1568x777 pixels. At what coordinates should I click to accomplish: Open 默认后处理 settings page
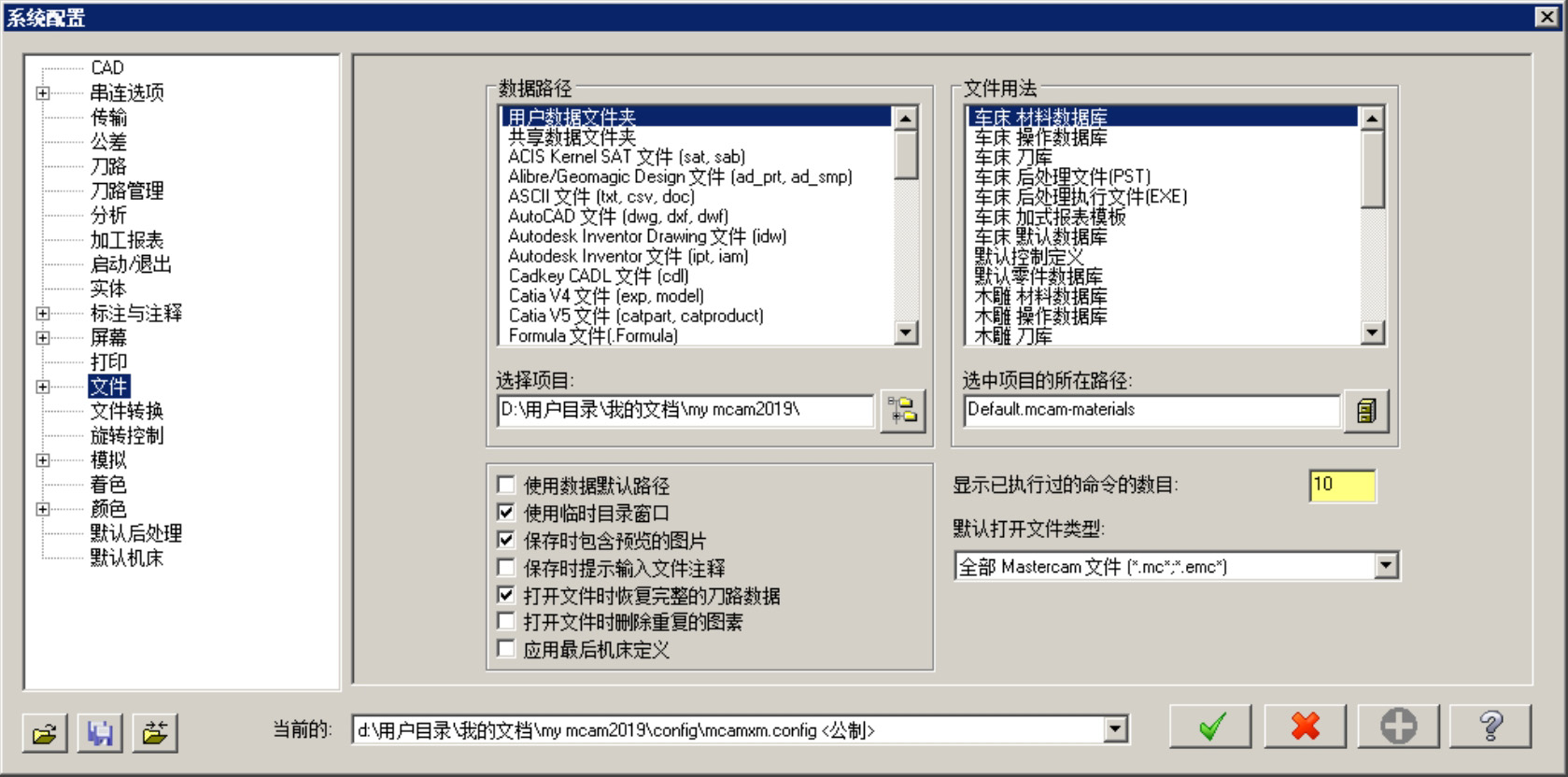point(136,533)
